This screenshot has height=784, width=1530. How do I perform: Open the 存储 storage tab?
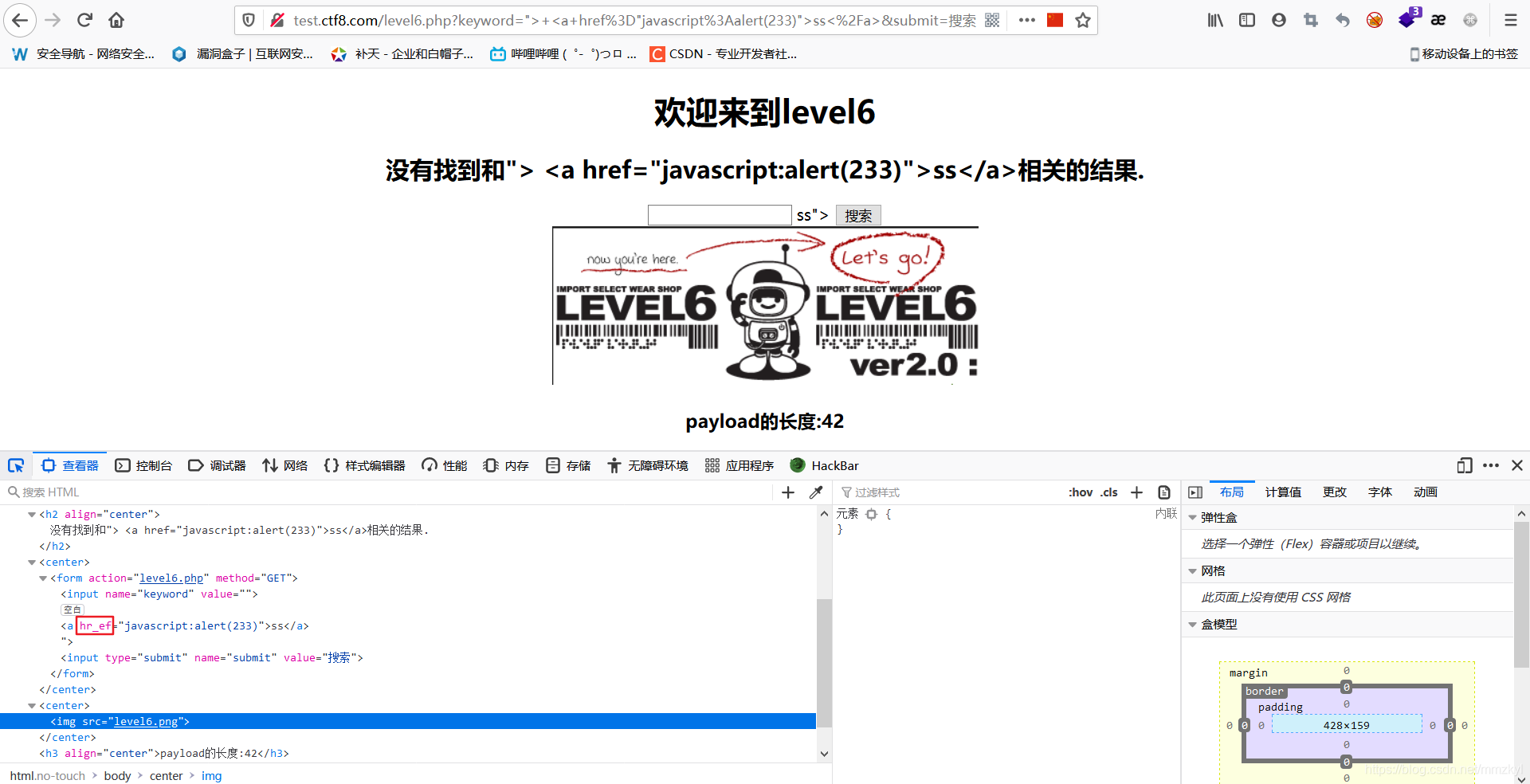coord(568,465)
